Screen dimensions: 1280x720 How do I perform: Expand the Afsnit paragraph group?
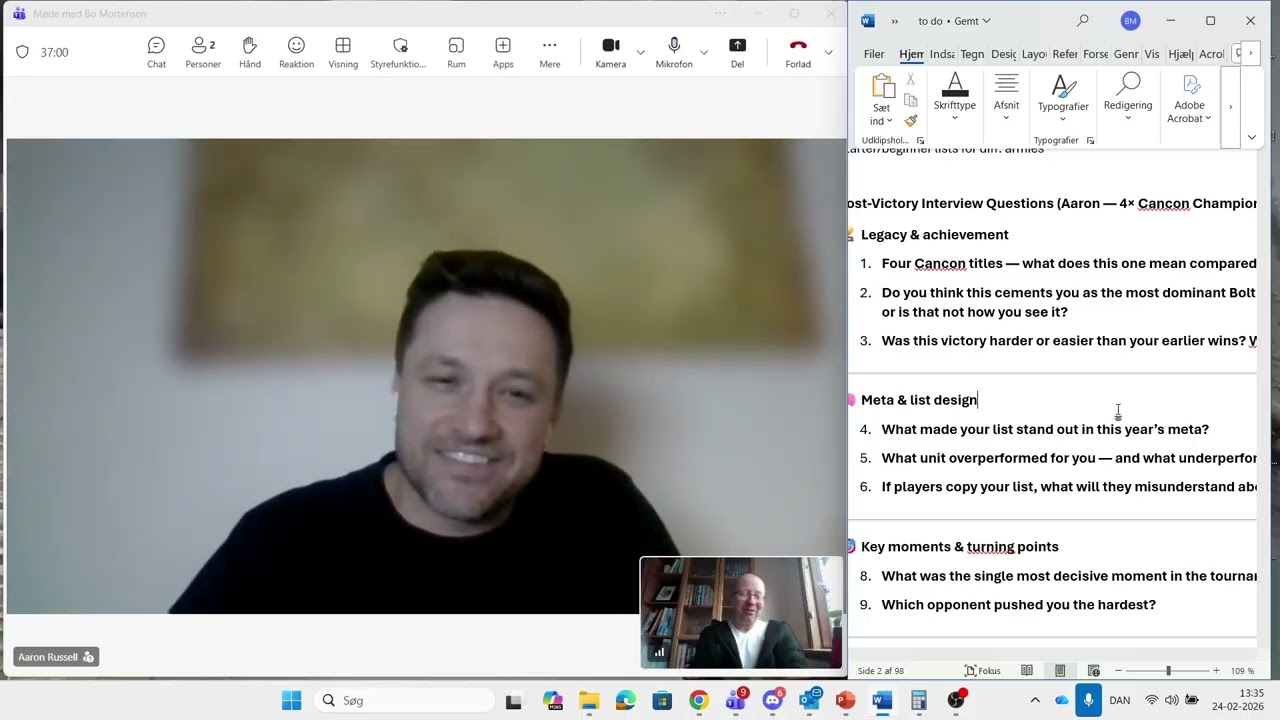(x=1006, y=98)
